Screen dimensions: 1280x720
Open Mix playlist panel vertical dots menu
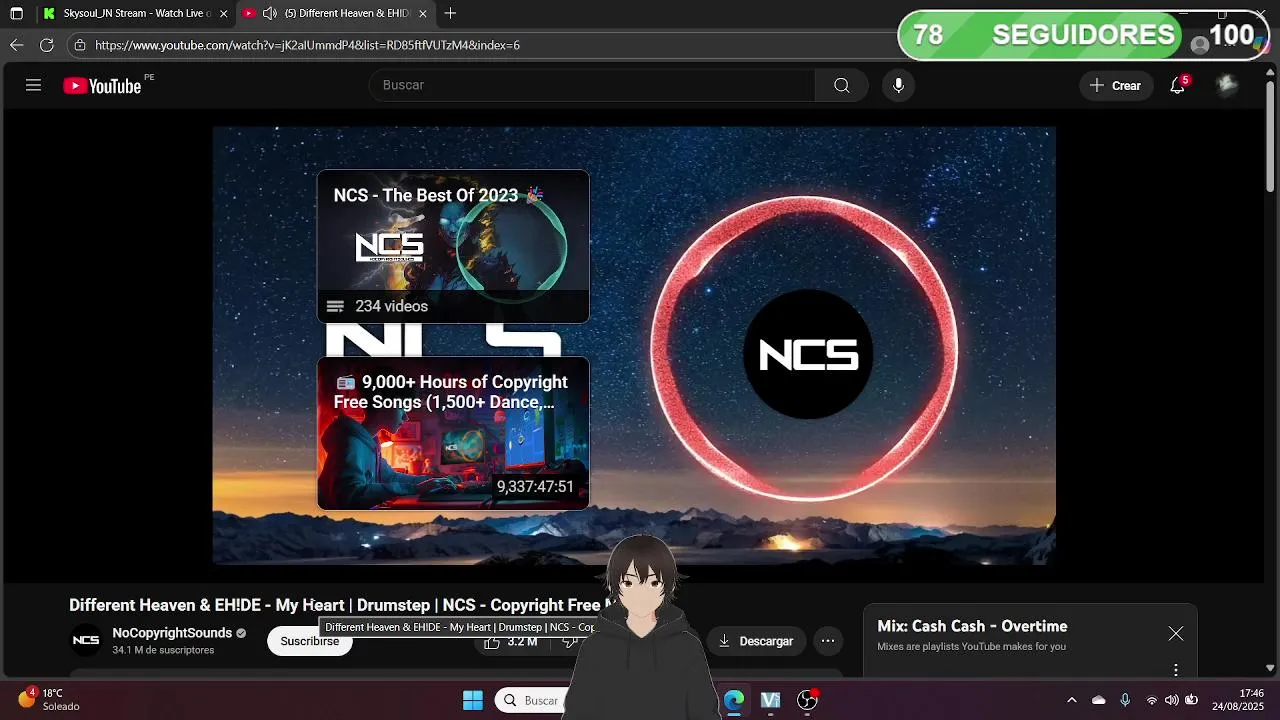(x=1176, y=669)
